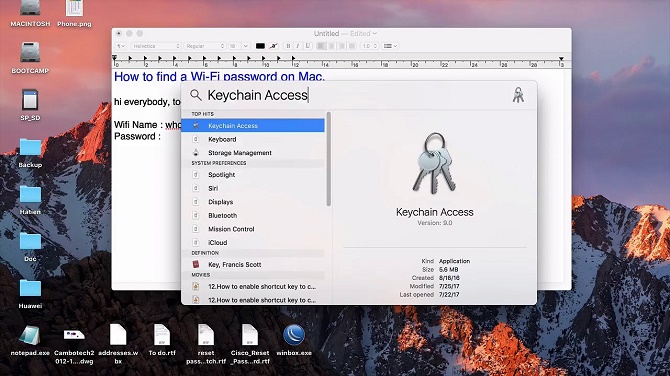Click the Spotlight results list scrollbar
670x376 pixels.
click(329, 159)
